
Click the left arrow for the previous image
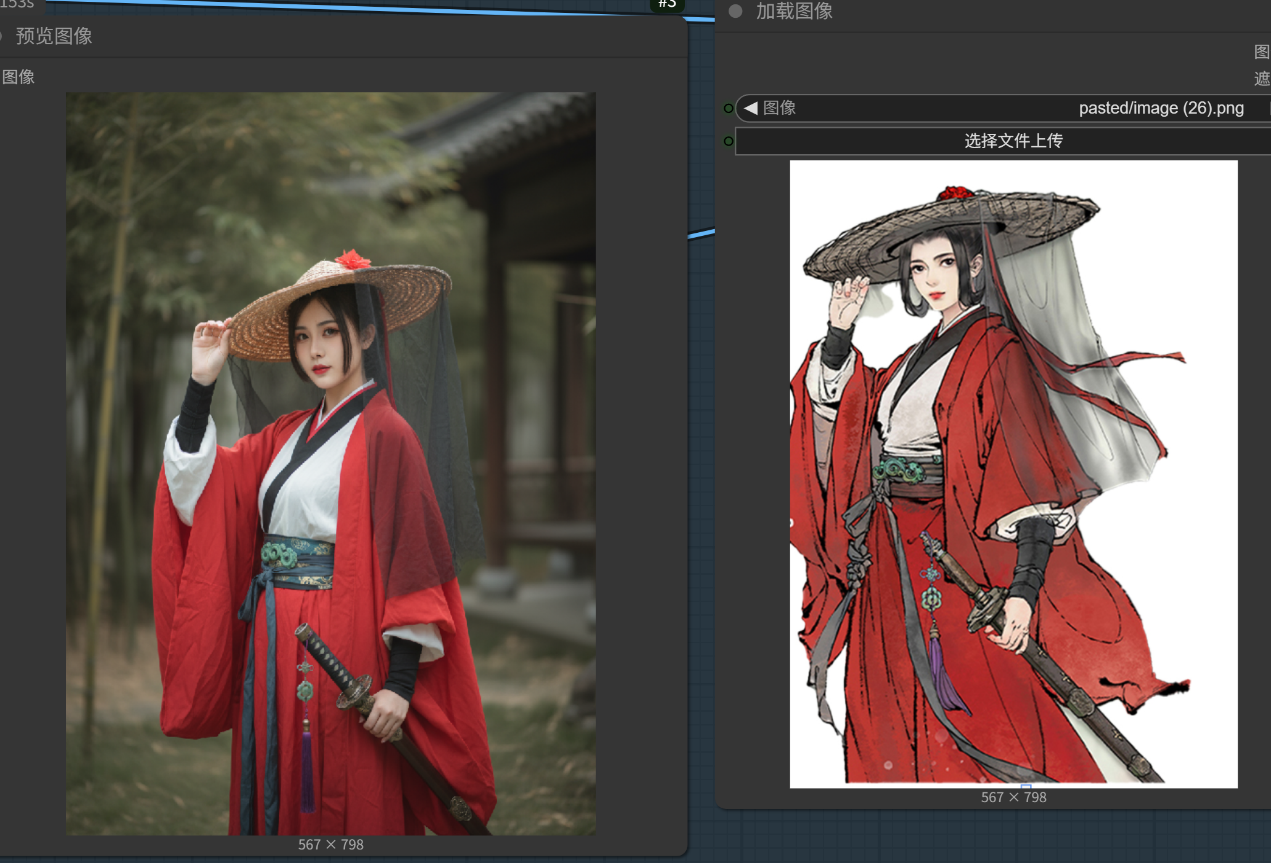click(x=750, y=108)
